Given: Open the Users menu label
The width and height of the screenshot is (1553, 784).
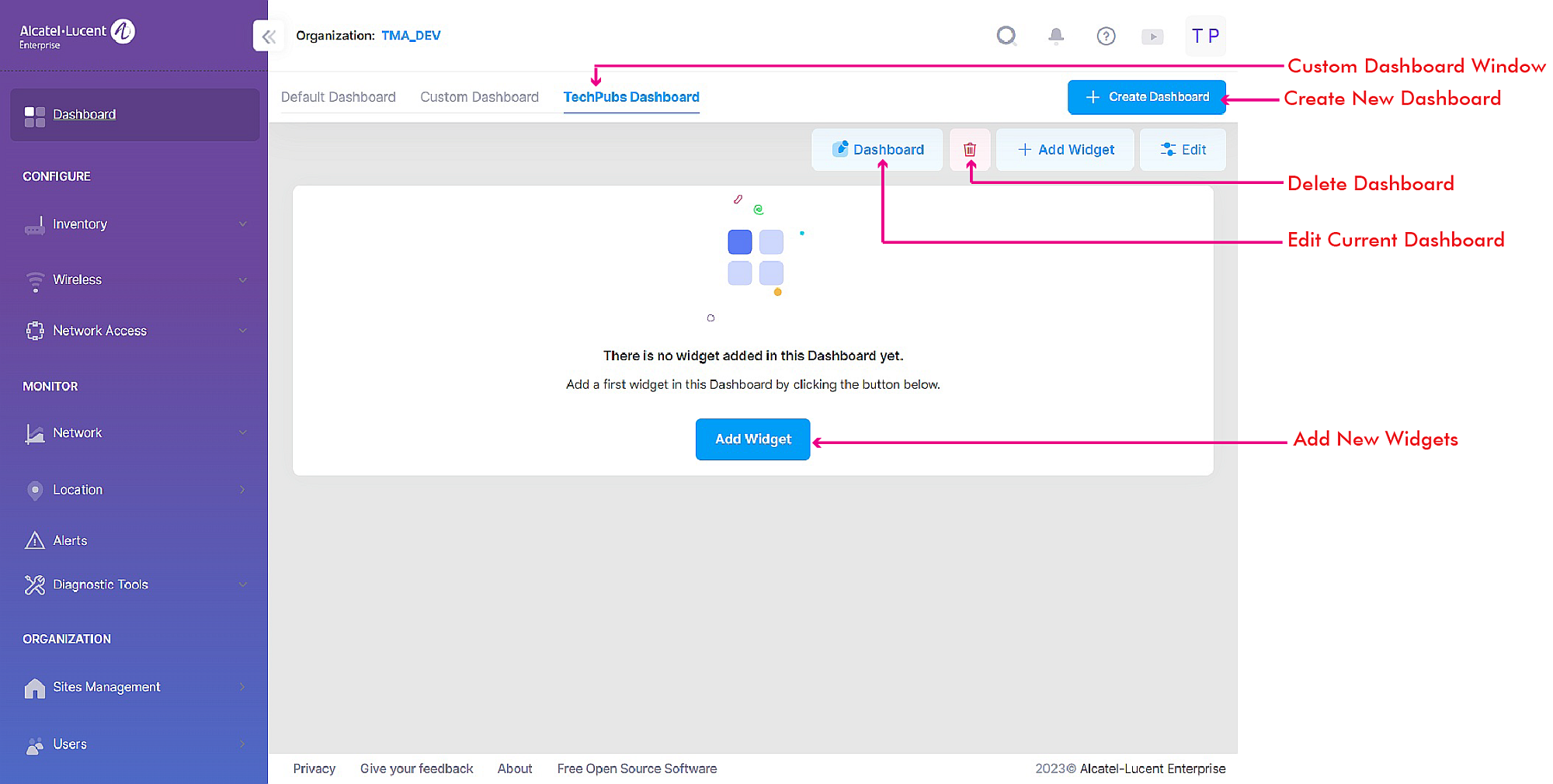Looking at the screenshot, I should click(70, 744).
